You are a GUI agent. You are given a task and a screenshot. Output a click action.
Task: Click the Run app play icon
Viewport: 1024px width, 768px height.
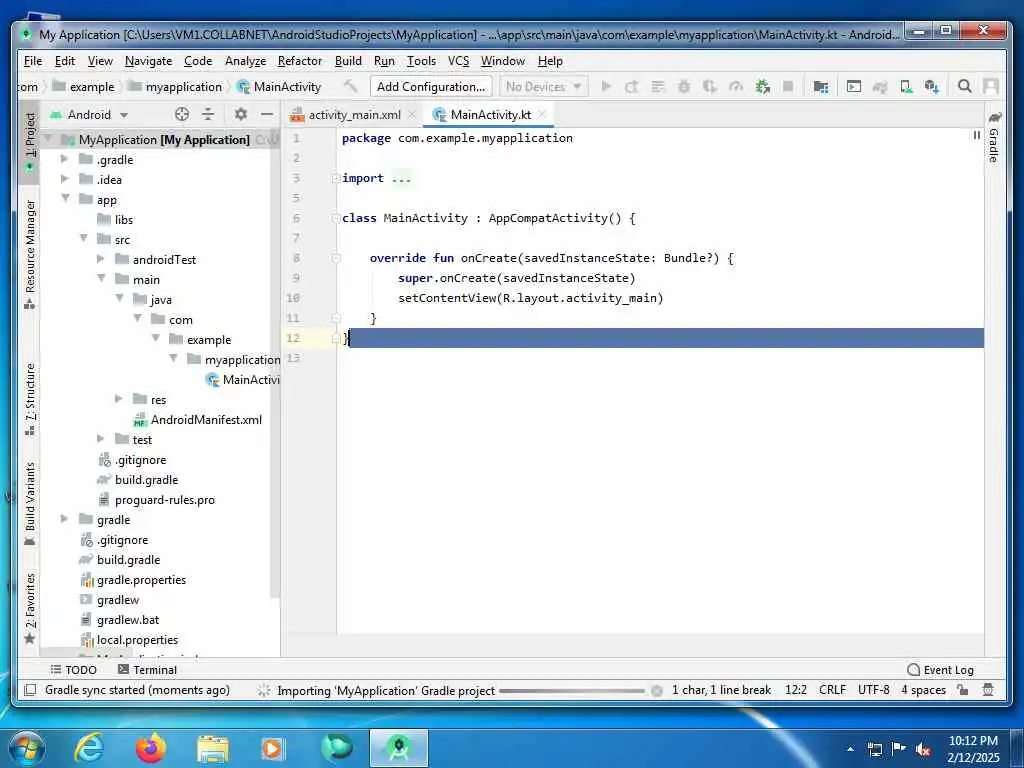[606, 86]
